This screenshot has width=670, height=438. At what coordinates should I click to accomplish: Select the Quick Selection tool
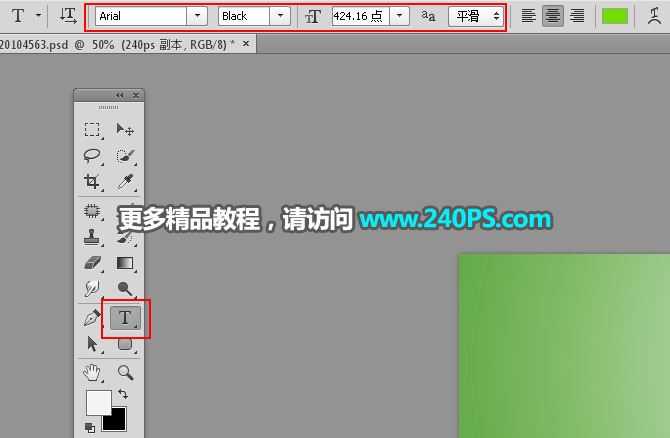(x=125, y=156)
